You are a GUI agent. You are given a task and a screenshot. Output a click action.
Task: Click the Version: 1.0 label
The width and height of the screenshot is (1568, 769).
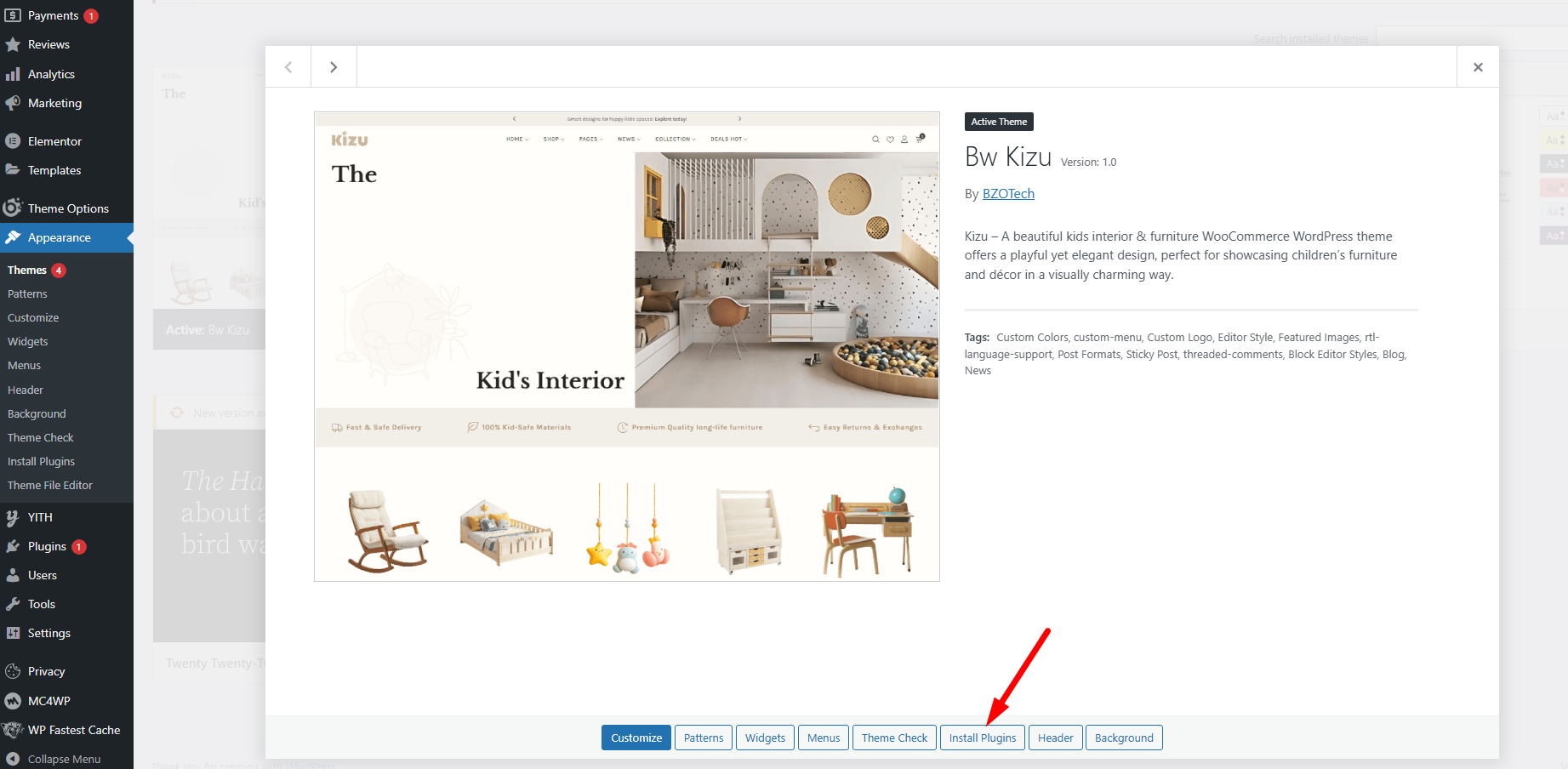point(1088,162)
